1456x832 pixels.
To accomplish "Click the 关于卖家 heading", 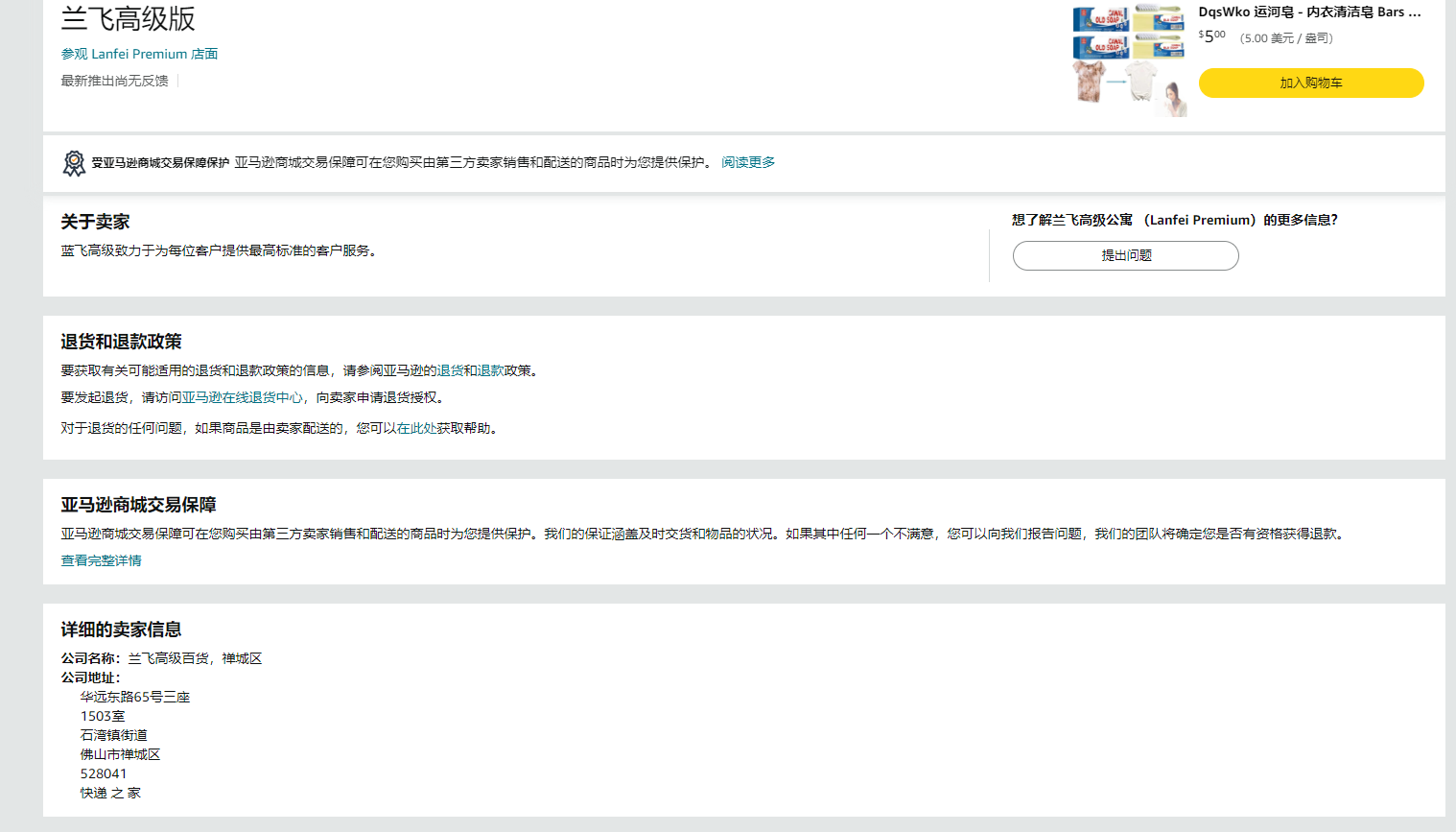I will 95,222.
